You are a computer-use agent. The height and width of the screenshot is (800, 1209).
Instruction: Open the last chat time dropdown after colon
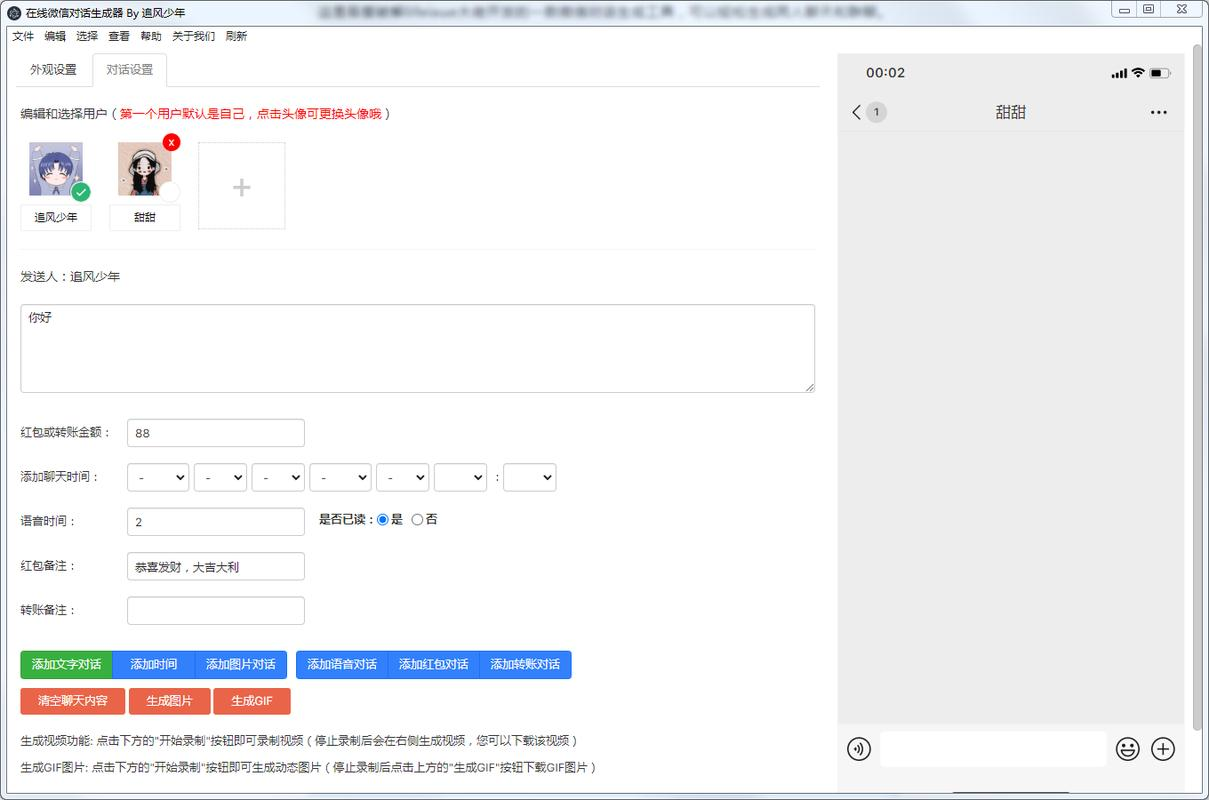(529, 478)
